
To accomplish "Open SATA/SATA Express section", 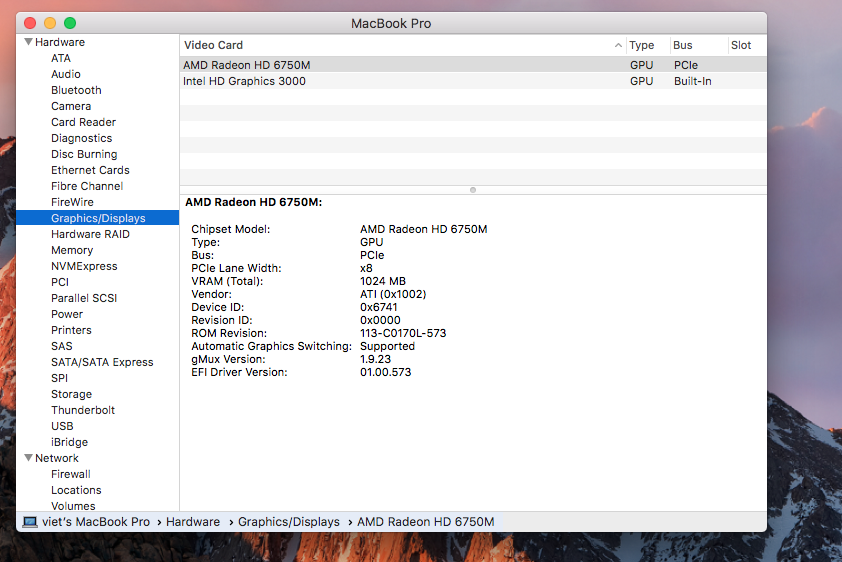I will point(102,362).
